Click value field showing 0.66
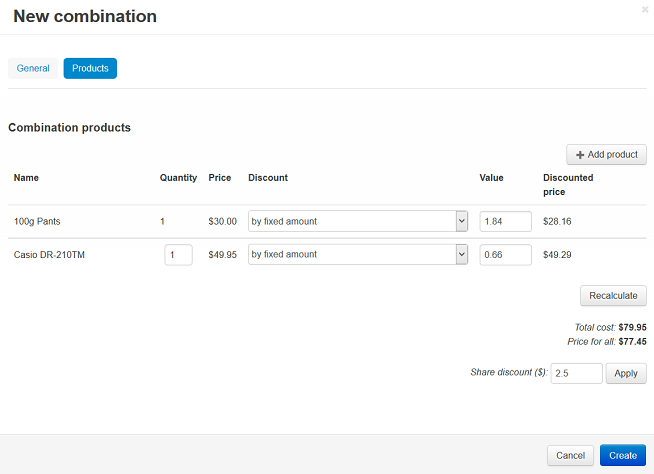Viewport: 654px width, 474px height. point(506,255)
